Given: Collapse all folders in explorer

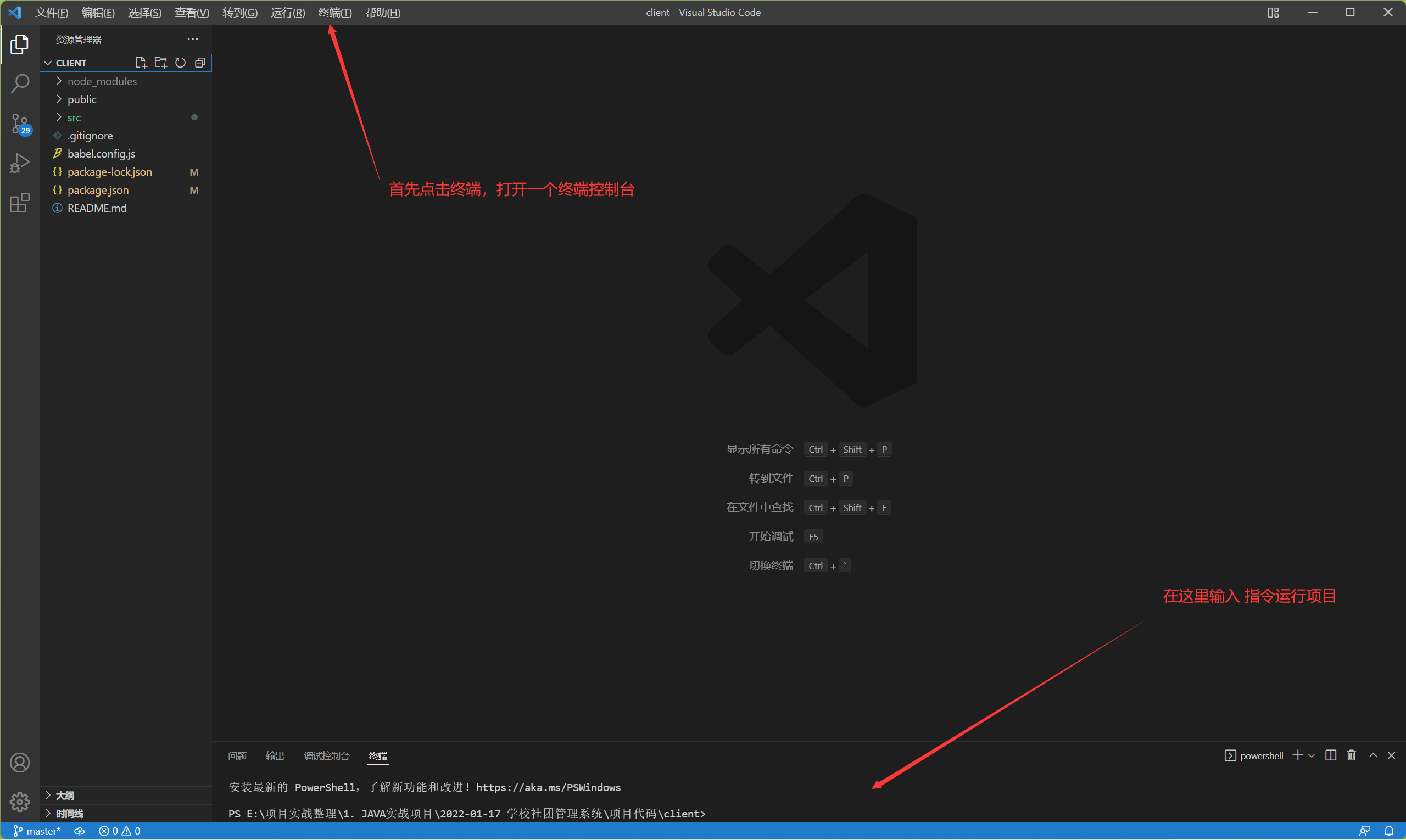Looking at the screenshot, I should 200,63.
